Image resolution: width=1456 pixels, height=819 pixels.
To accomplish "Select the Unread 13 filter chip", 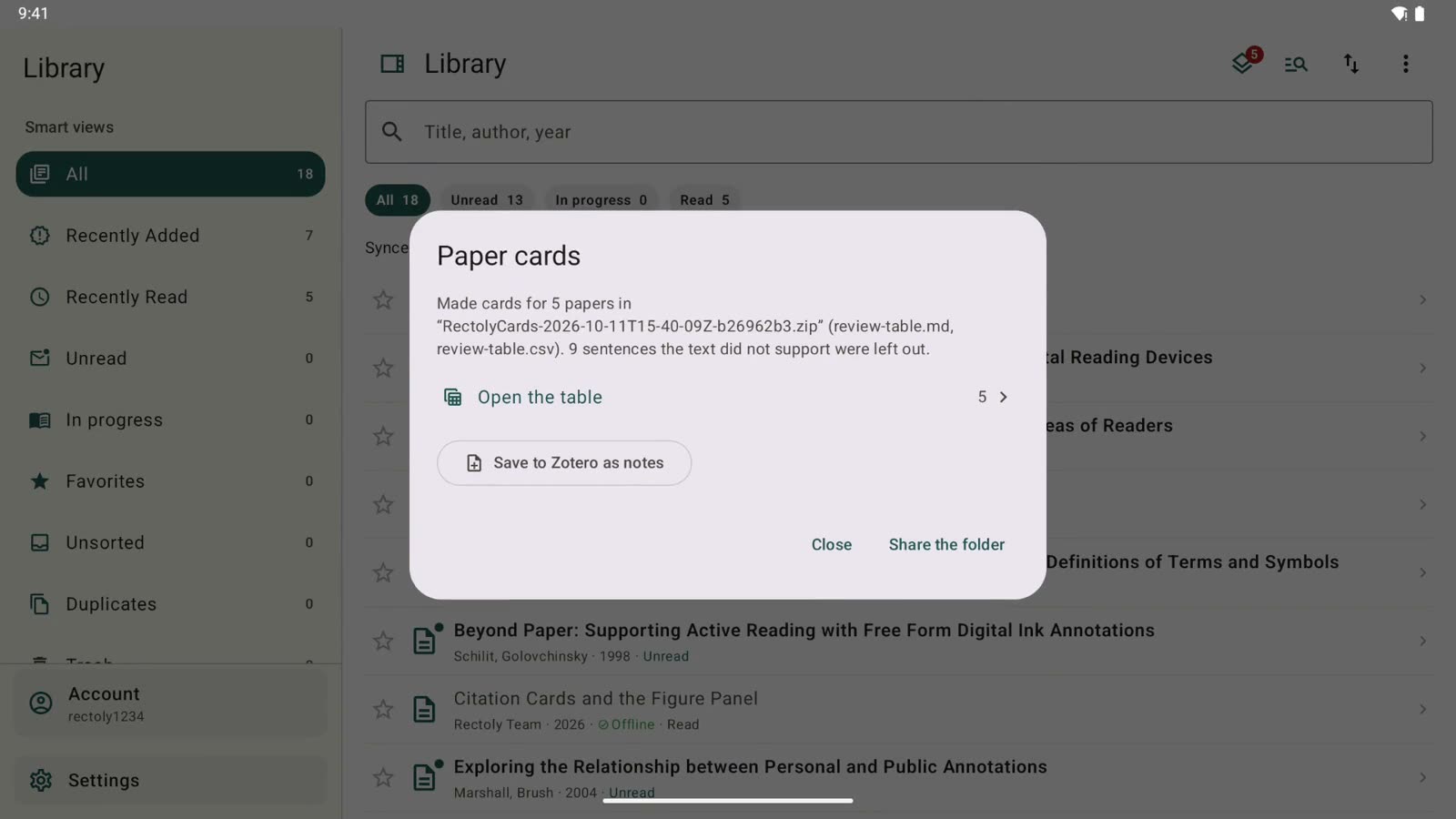I will [x=487, y=200].
